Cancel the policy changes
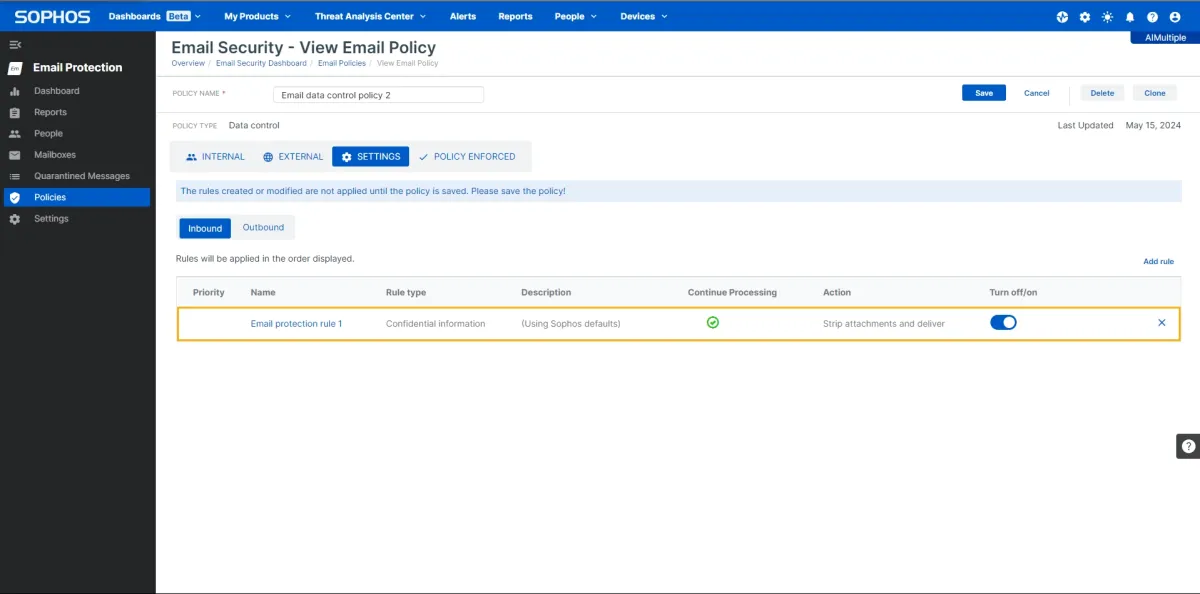This screenshot has height=594, width=1200. point(1037,93)
